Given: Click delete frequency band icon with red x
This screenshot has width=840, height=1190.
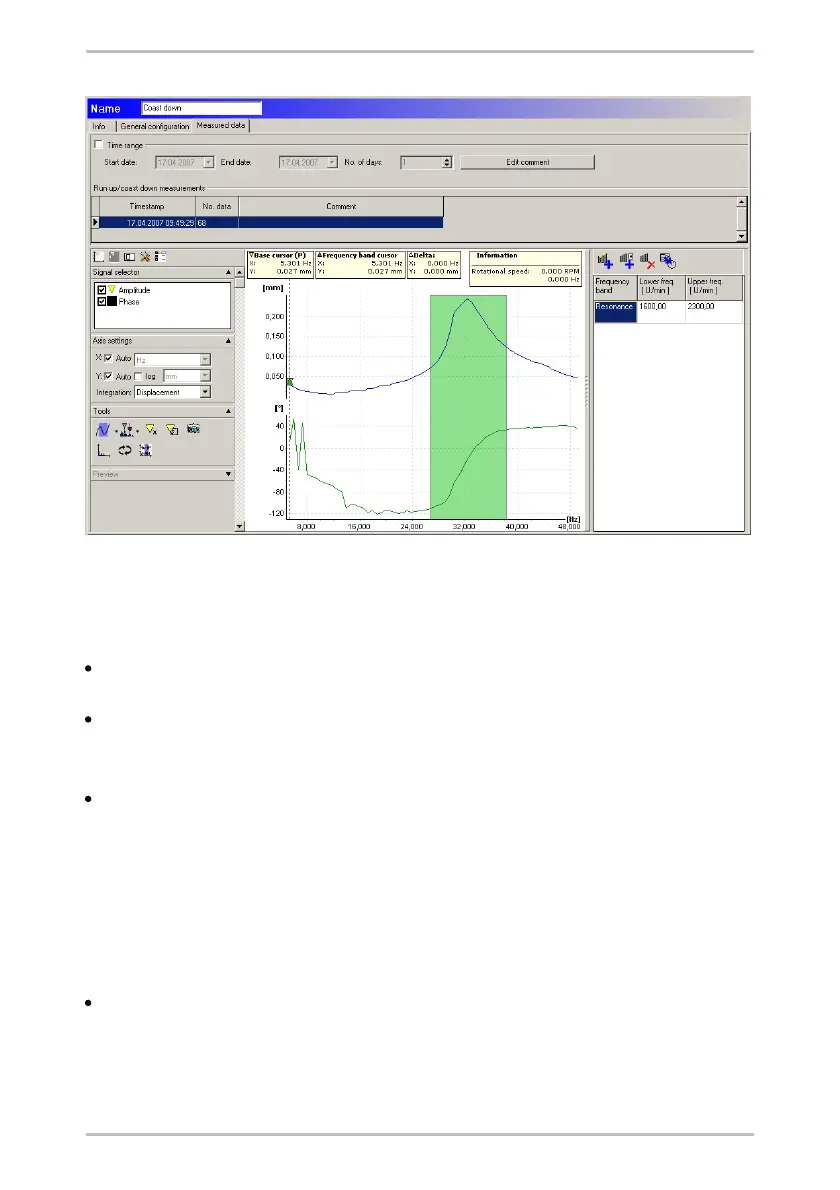Looking at the screenshot, I should (647, 262).
